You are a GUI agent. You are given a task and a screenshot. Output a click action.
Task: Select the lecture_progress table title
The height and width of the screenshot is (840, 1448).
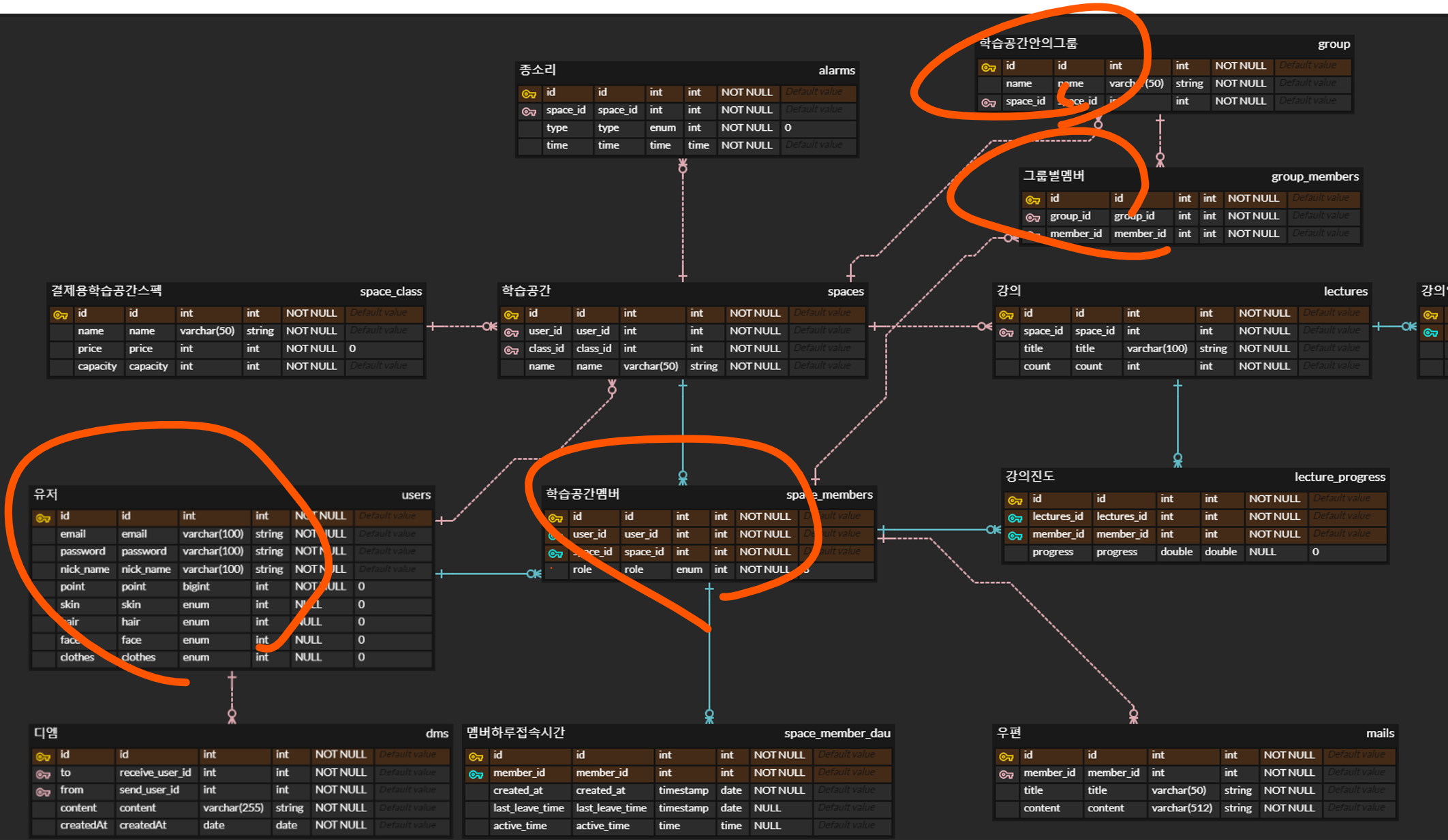(x=1339, y=477)
